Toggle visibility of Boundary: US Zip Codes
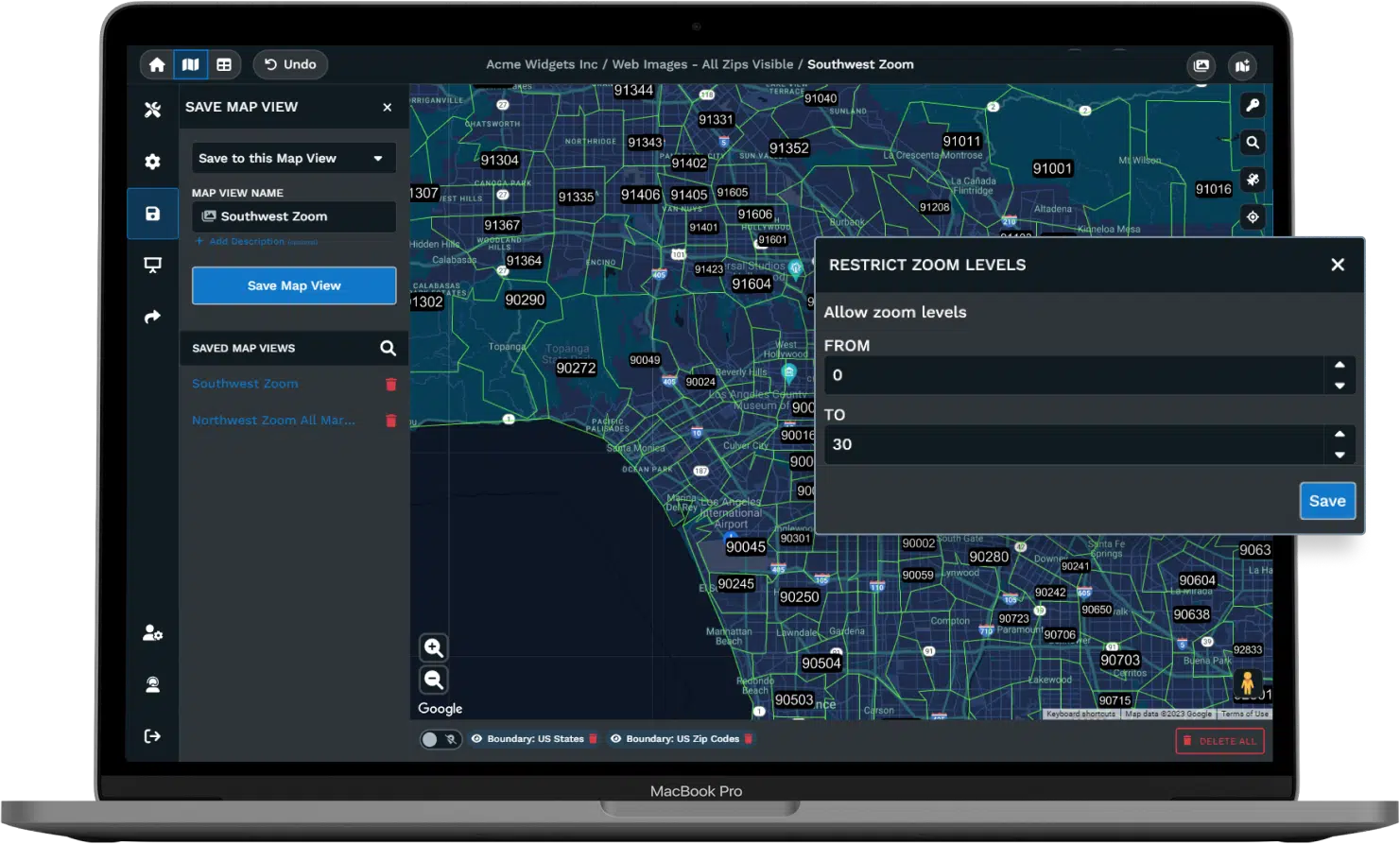The image size is (1400, 844). pos(616,738)
